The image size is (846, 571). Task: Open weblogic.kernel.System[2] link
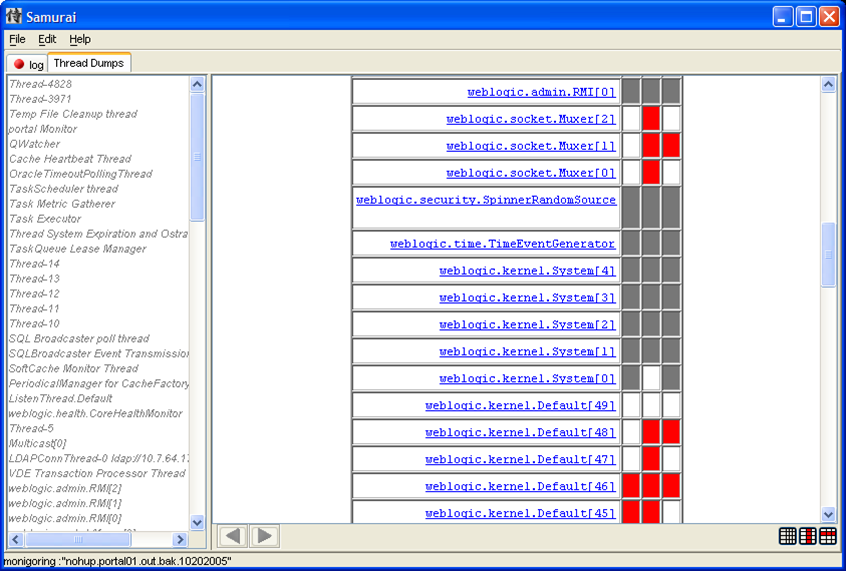click(527, 325)
